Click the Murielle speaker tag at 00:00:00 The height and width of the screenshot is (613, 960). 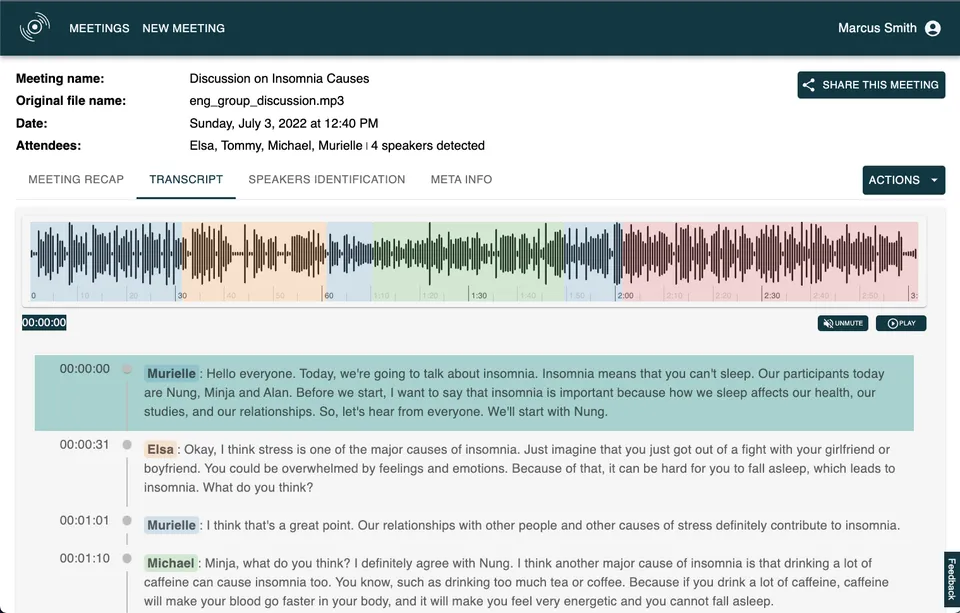pyautogui.click(x=171, y=374)
